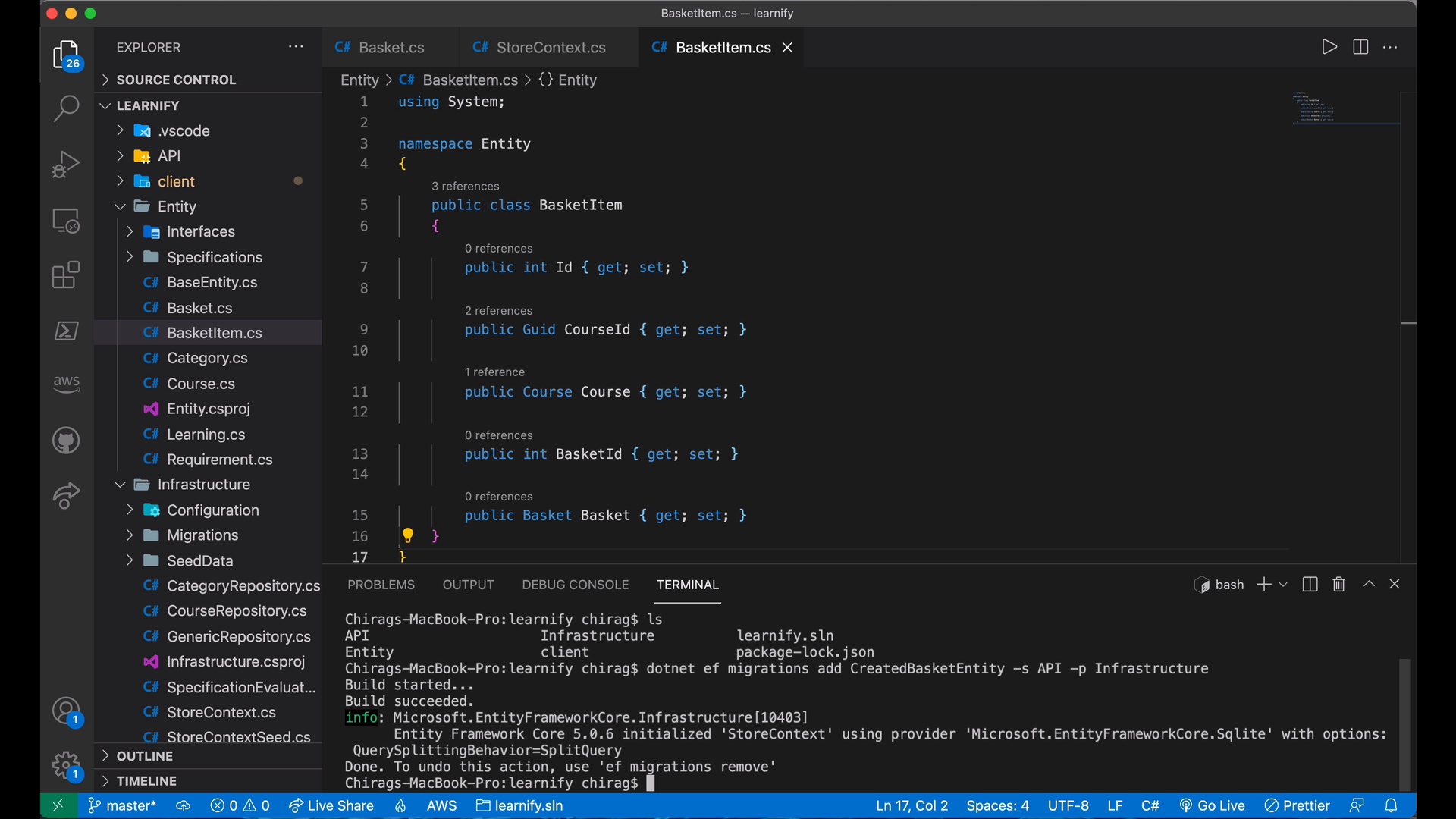Open StoreContext.cs file tab

[551, 47]
